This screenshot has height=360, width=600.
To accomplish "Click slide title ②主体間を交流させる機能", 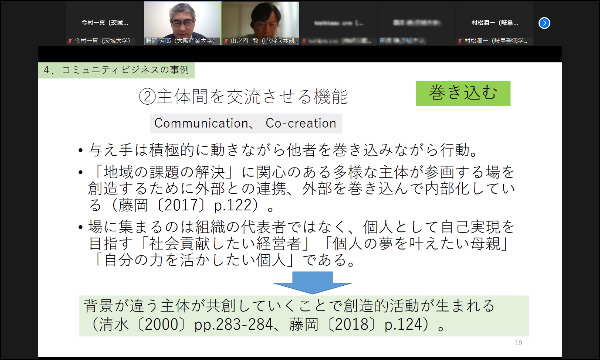I will [243, 96].
